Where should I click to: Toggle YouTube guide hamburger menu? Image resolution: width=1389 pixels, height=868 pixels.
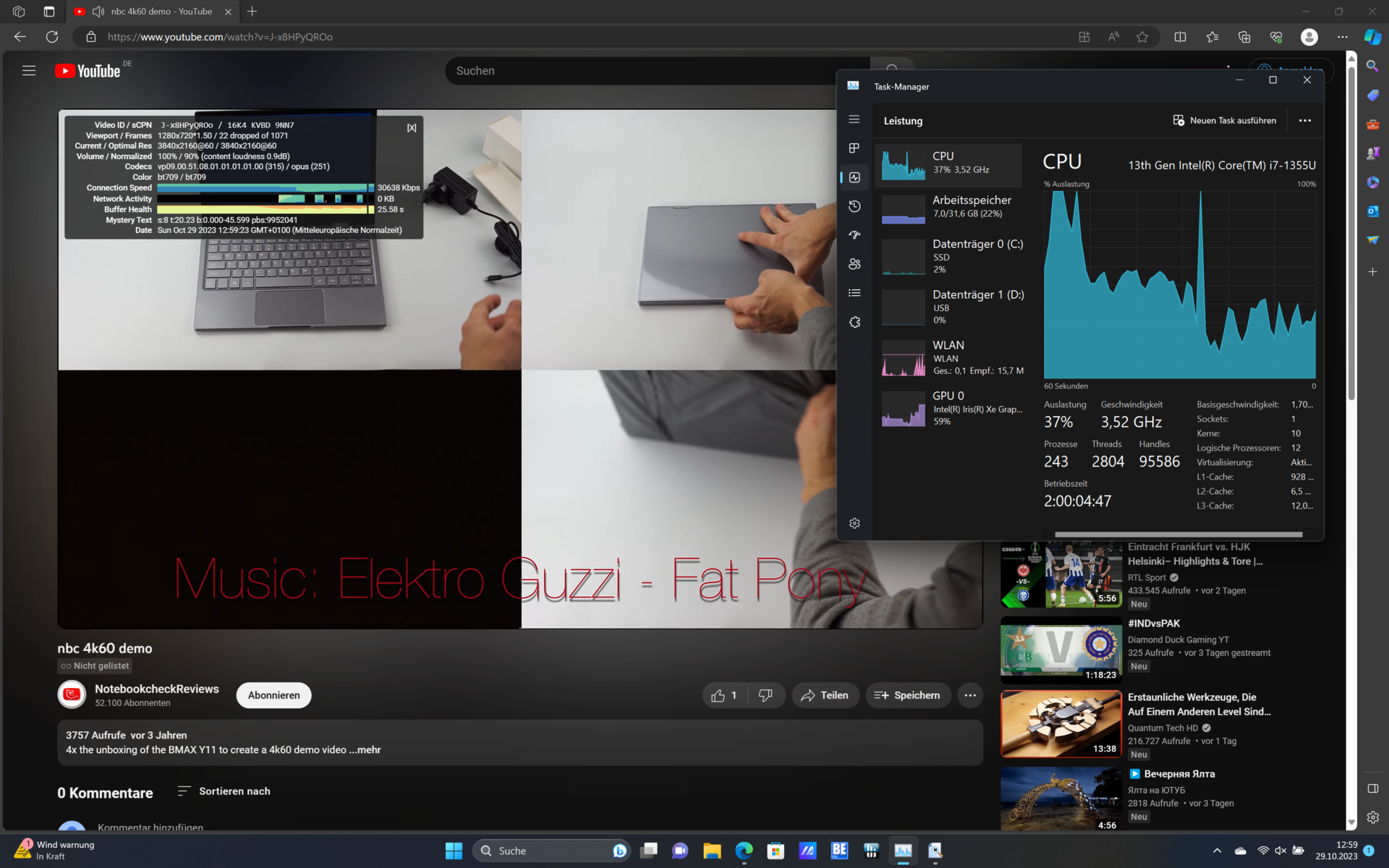29,71
